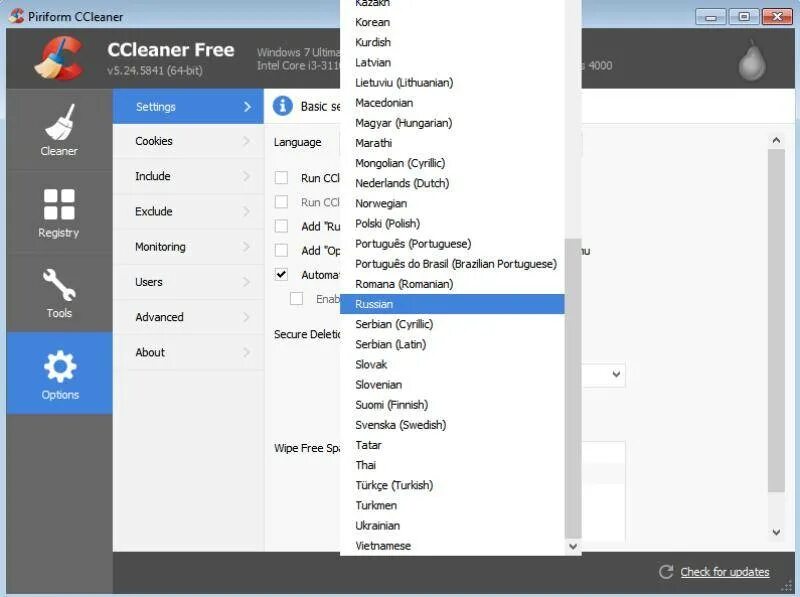800x597 pixels.
Task: Click the settings panel scroll up arrow
Action: [x=776, y=140]
